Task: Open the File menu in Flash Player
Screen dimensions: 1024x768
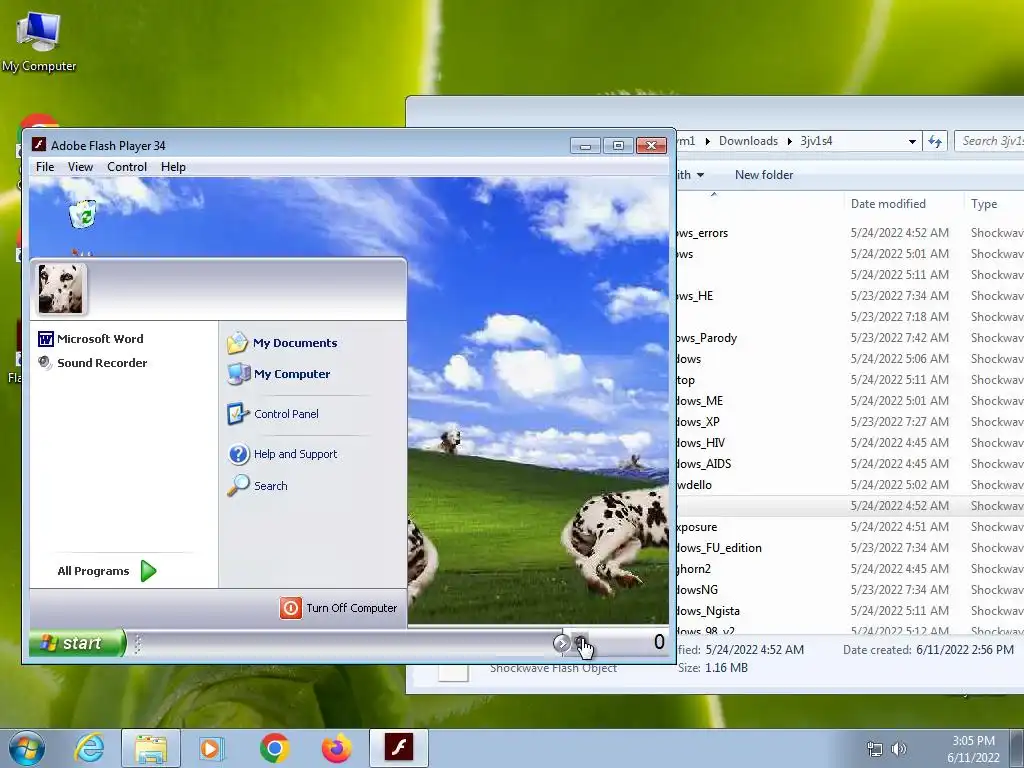Action: pyautogui.click(x=45, y=167)
